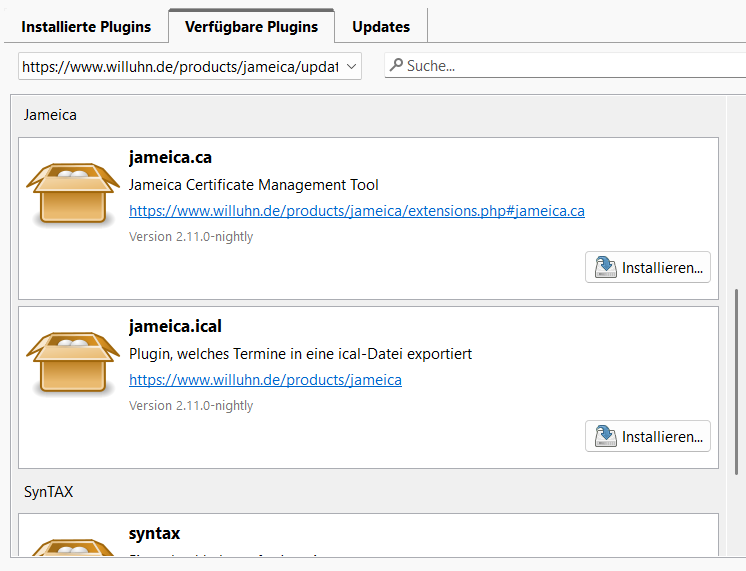Install the jameica.ical plugin

pos(648,437)
